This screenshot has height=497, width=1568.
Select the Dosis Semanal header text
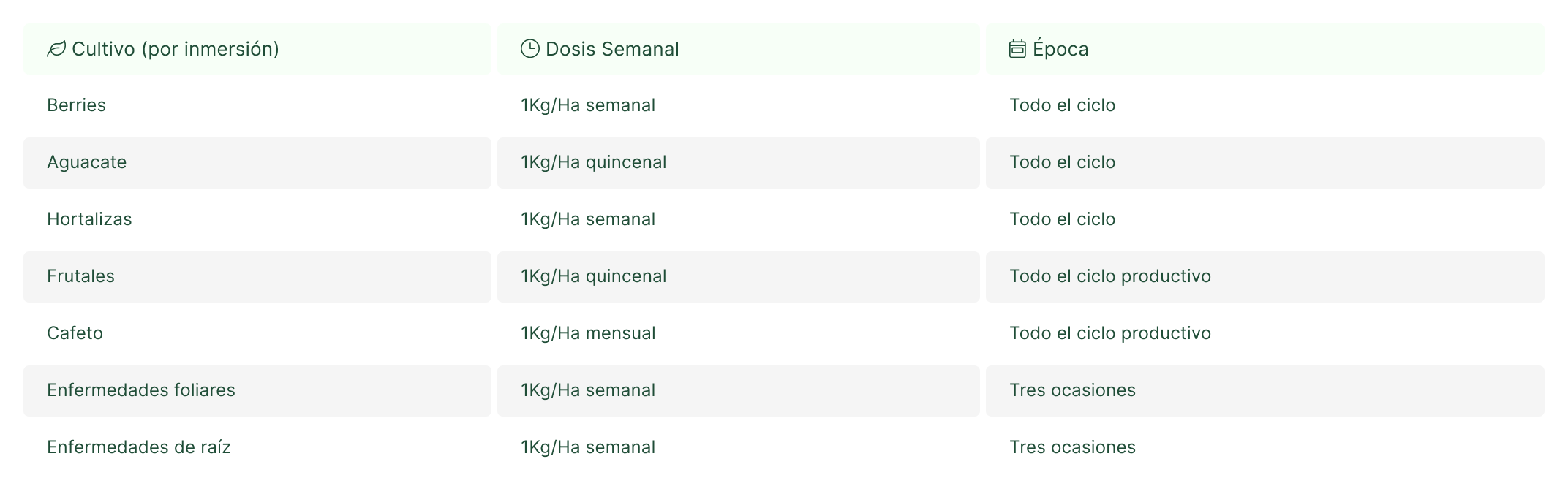click(x=612, y=49)
